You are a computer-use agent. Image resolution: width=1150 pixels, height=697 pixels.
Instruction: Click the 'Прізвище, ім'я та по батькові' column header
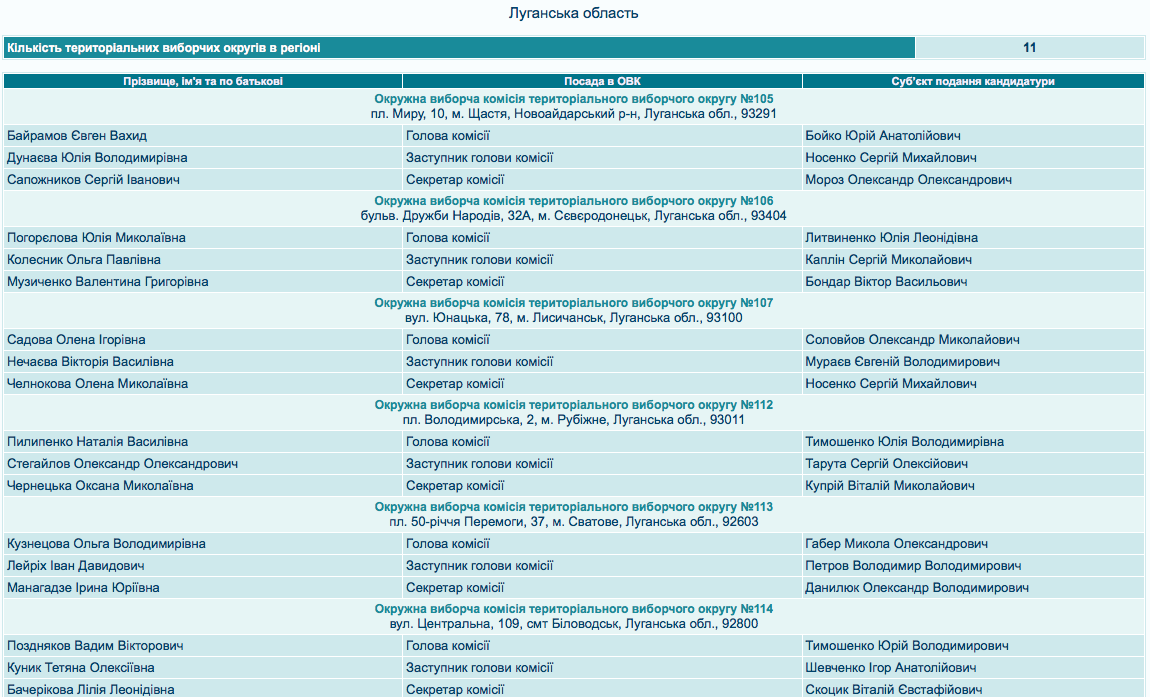(202, 81)
